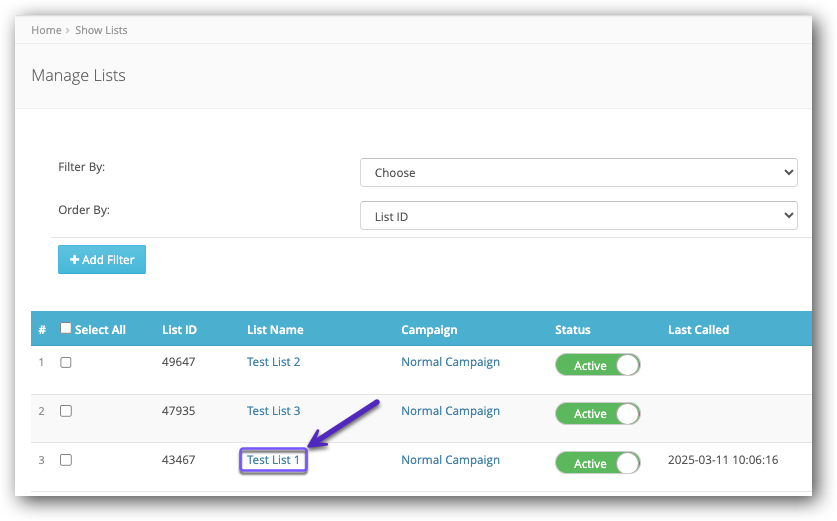Viewport: 837px width, 521px height.
Task: Check the checkbox for list 43467
Action: (x=66, y=460)
